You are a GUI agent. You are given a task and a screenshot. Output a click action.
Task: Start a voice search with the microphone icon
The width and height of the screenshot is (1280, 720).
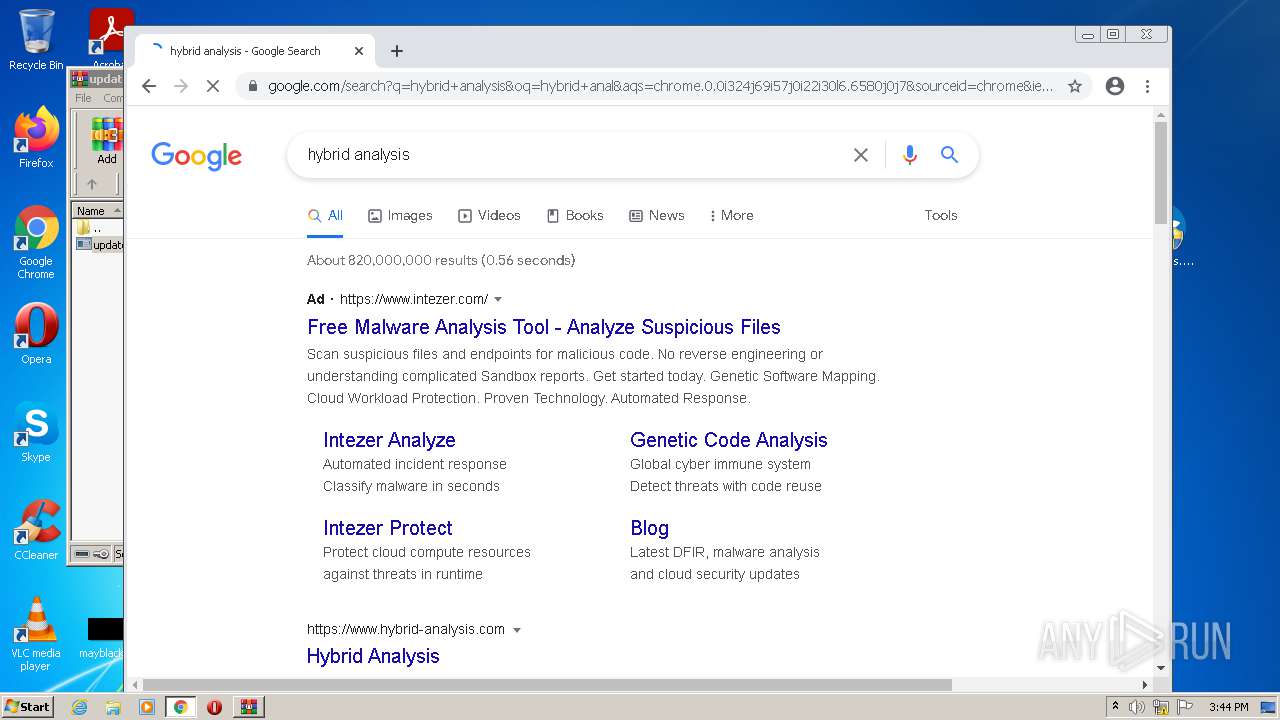tap(909, 155)
